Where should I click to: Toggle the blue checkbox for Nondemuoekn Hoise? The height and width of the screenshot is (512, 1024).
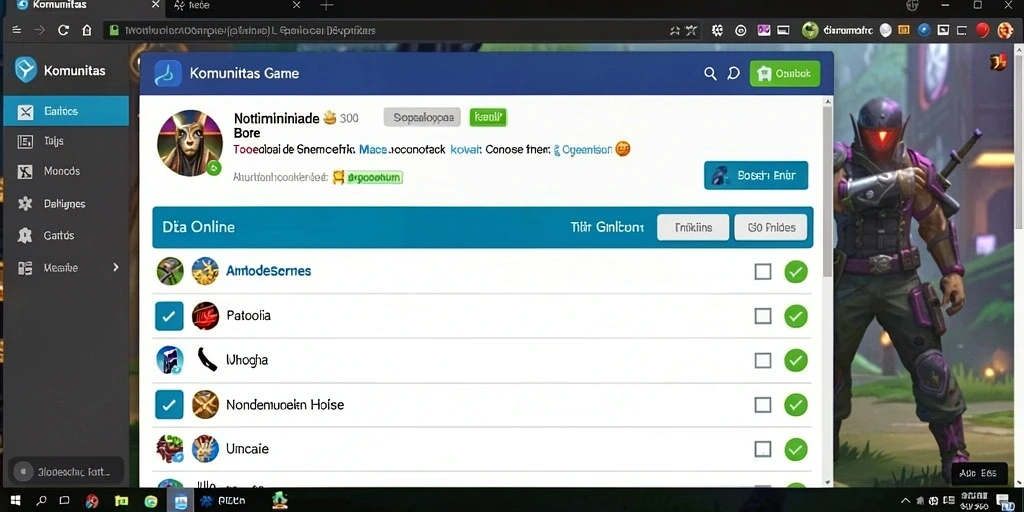click(168, 405)
